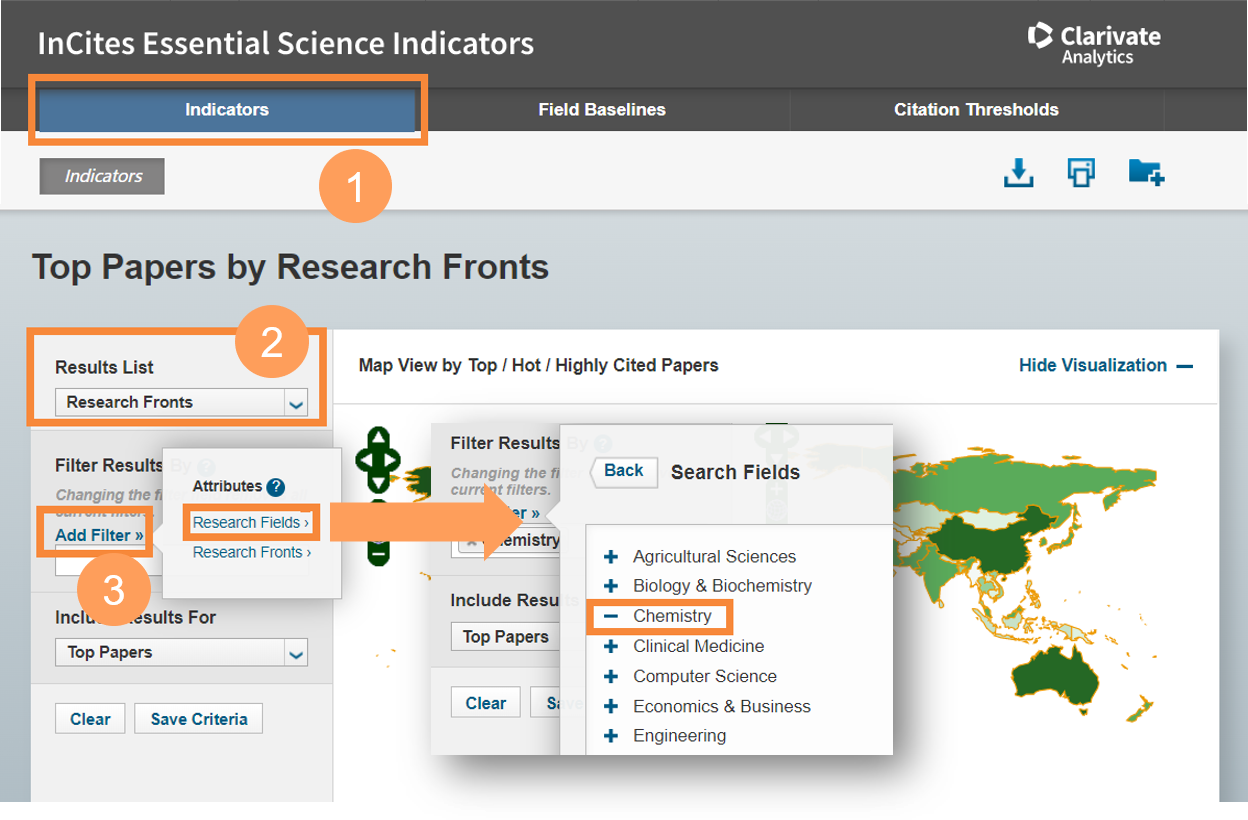Click the Save Criteria button
Image resolution: width=1248 pixels, height=820 pixels.
[199, 719]
